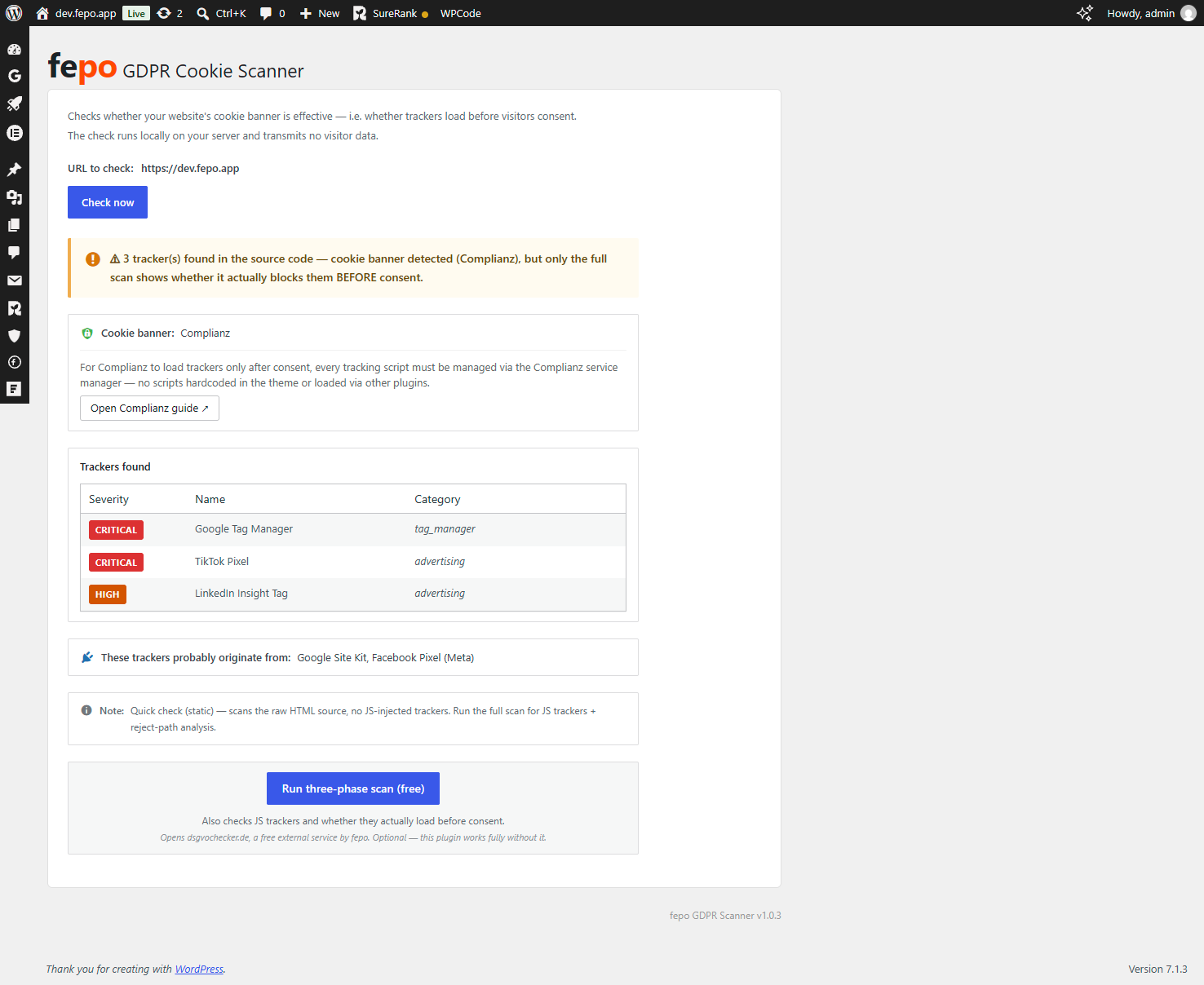
Task: Open the 2 pending updates item
Action: point(170,13)
